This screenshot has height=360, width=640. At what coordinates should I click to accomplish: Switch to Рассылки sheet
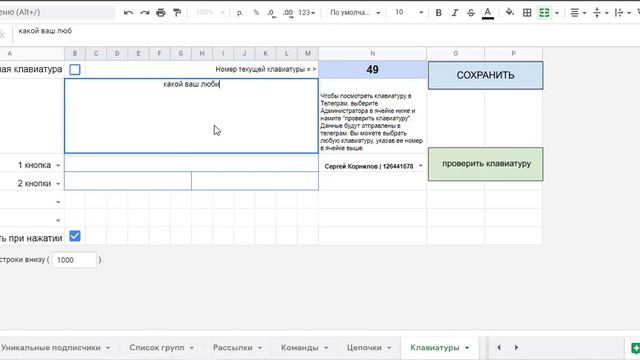pyautogui.click(x=233, y=348)
